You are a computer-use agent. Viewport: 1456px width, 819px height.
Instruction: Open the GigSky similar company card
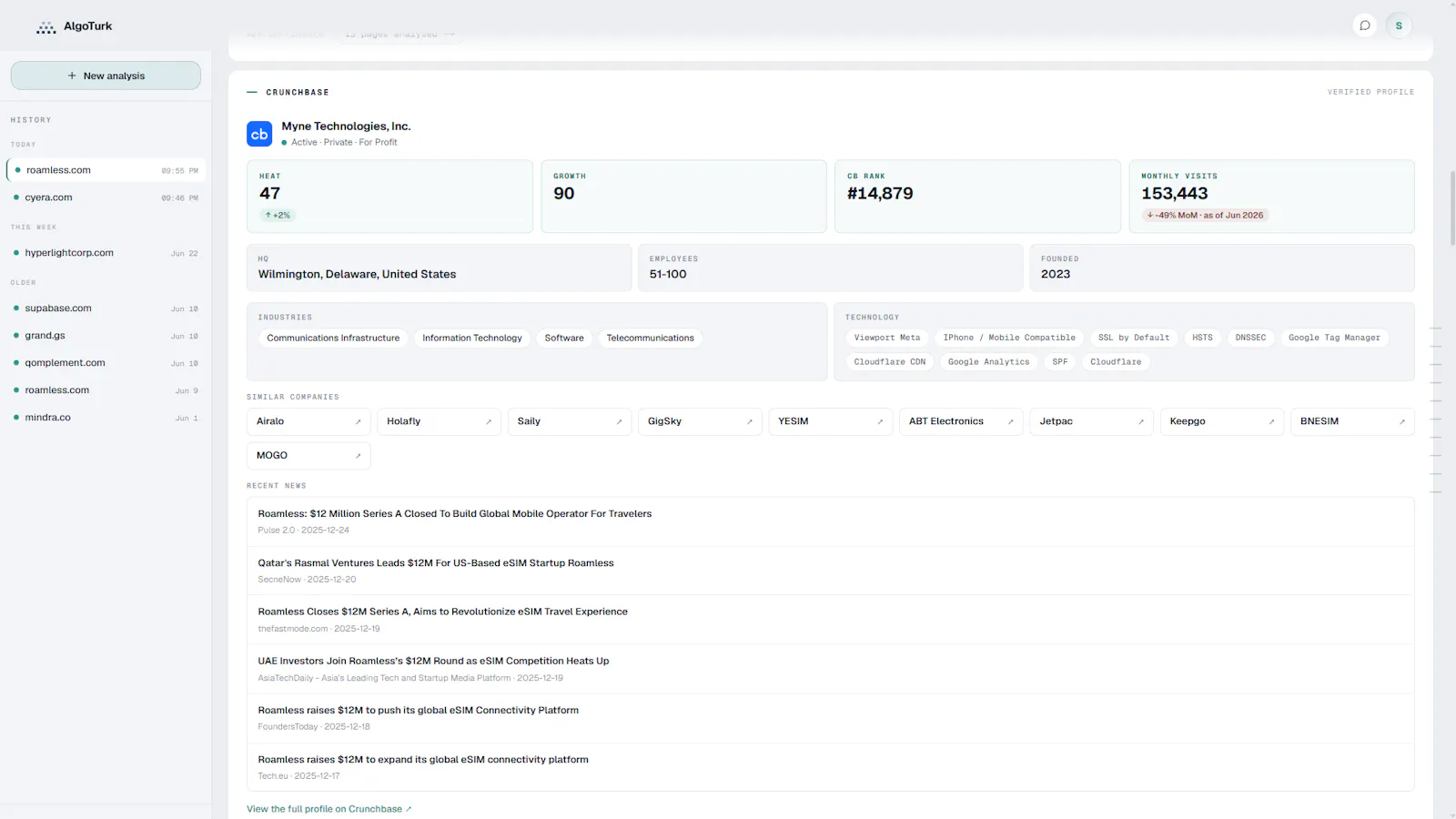700,421
